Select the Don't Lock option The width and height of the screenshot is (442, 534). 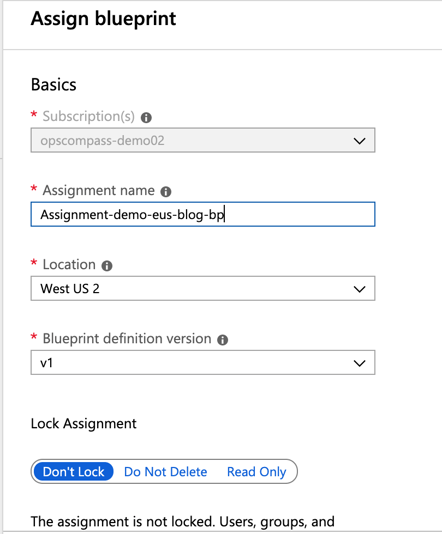[x=74, y=472]
